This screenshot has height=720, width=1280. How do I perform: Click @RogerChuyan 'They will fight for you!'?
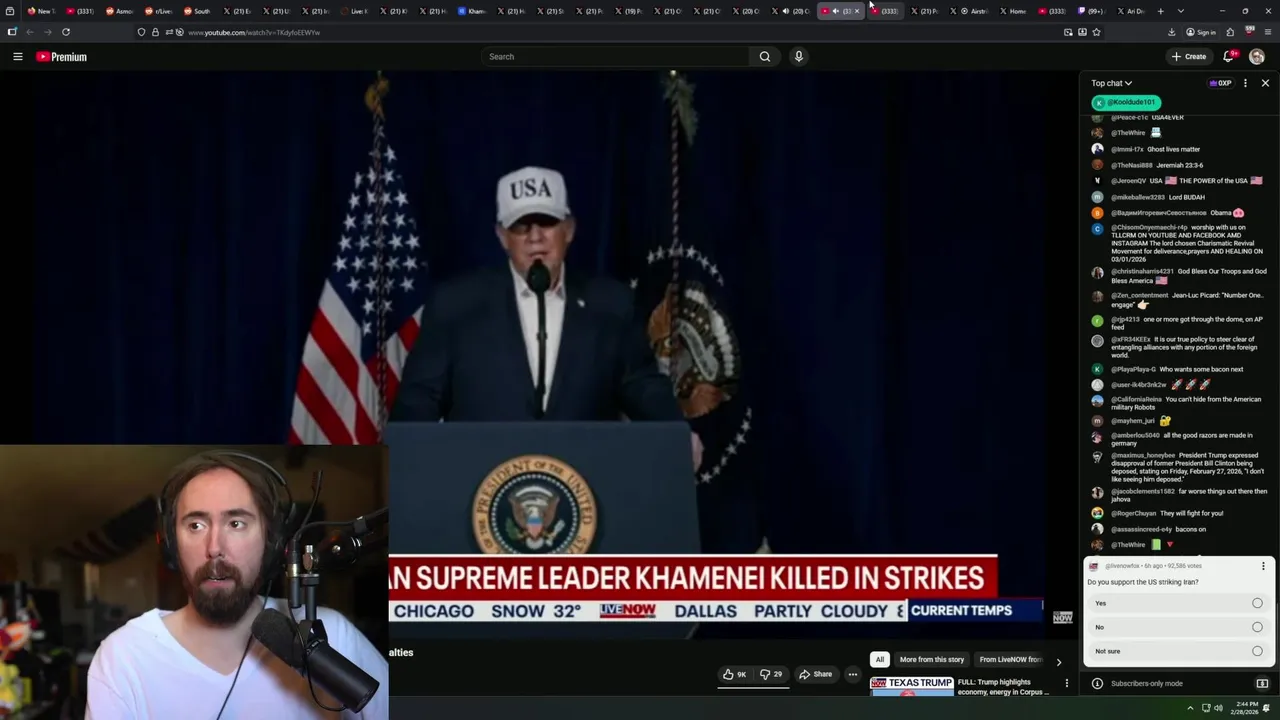(1167, 513)
